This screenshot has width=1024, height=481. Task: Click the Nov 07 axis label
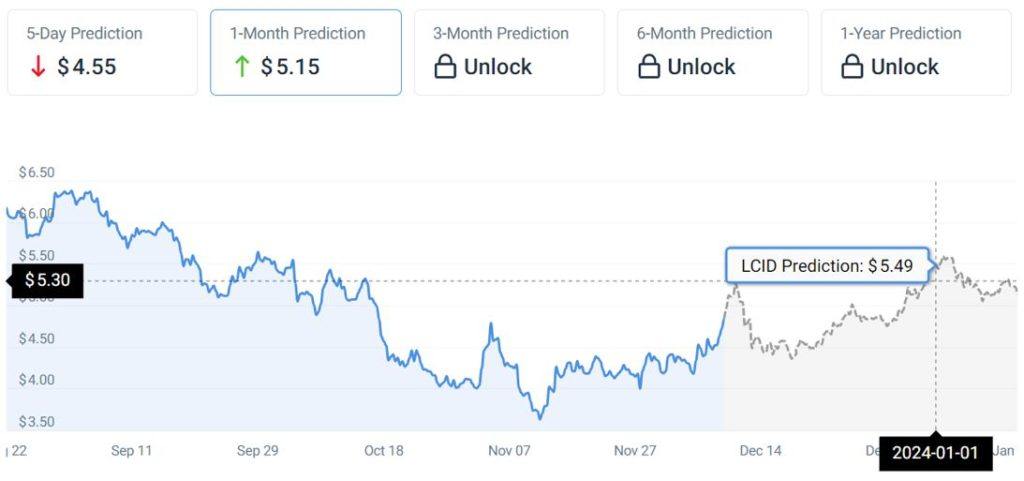tap(509, 450)
